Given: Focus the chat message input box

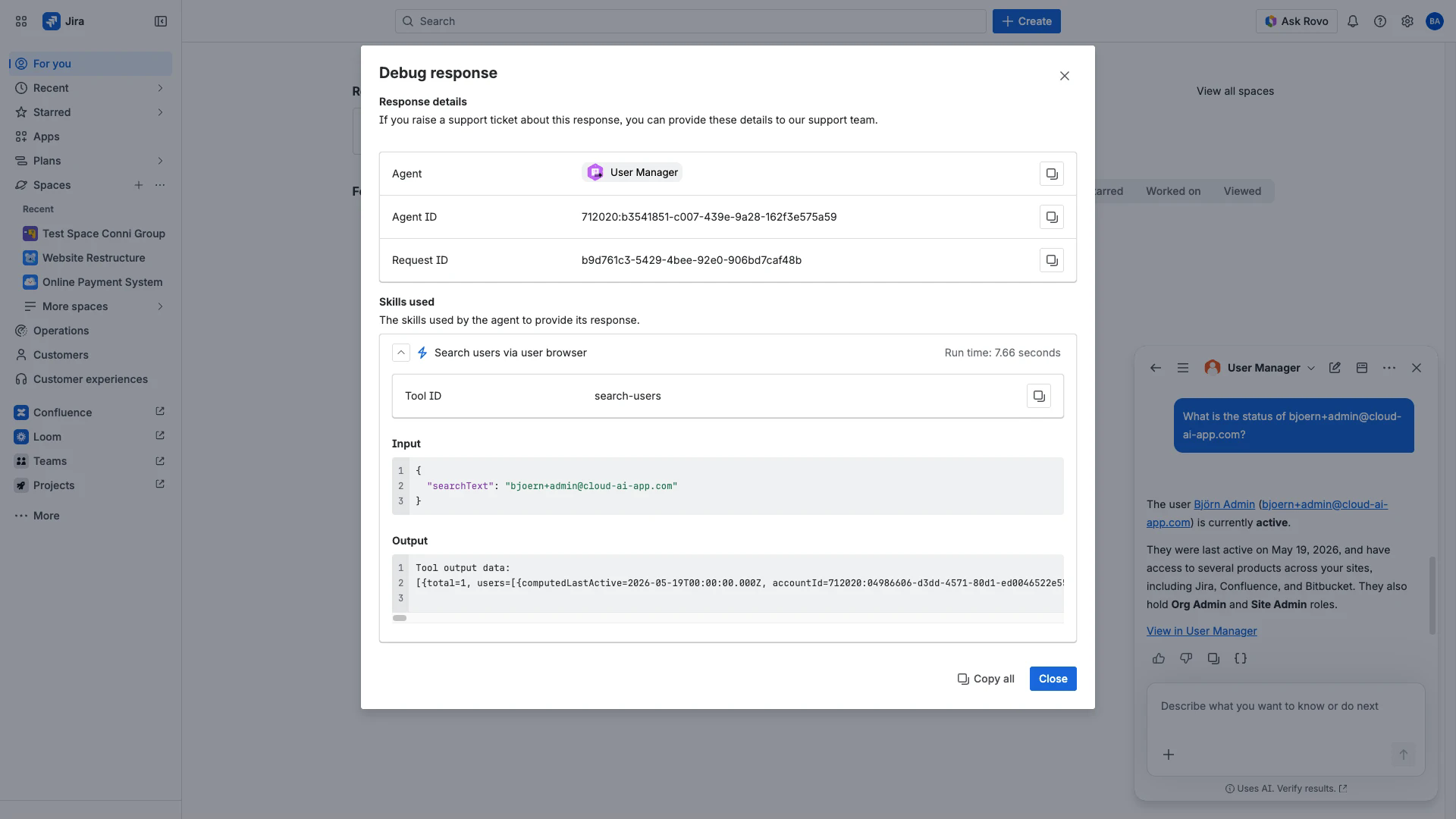Looking at the screenshot, I should (1285, 706).
